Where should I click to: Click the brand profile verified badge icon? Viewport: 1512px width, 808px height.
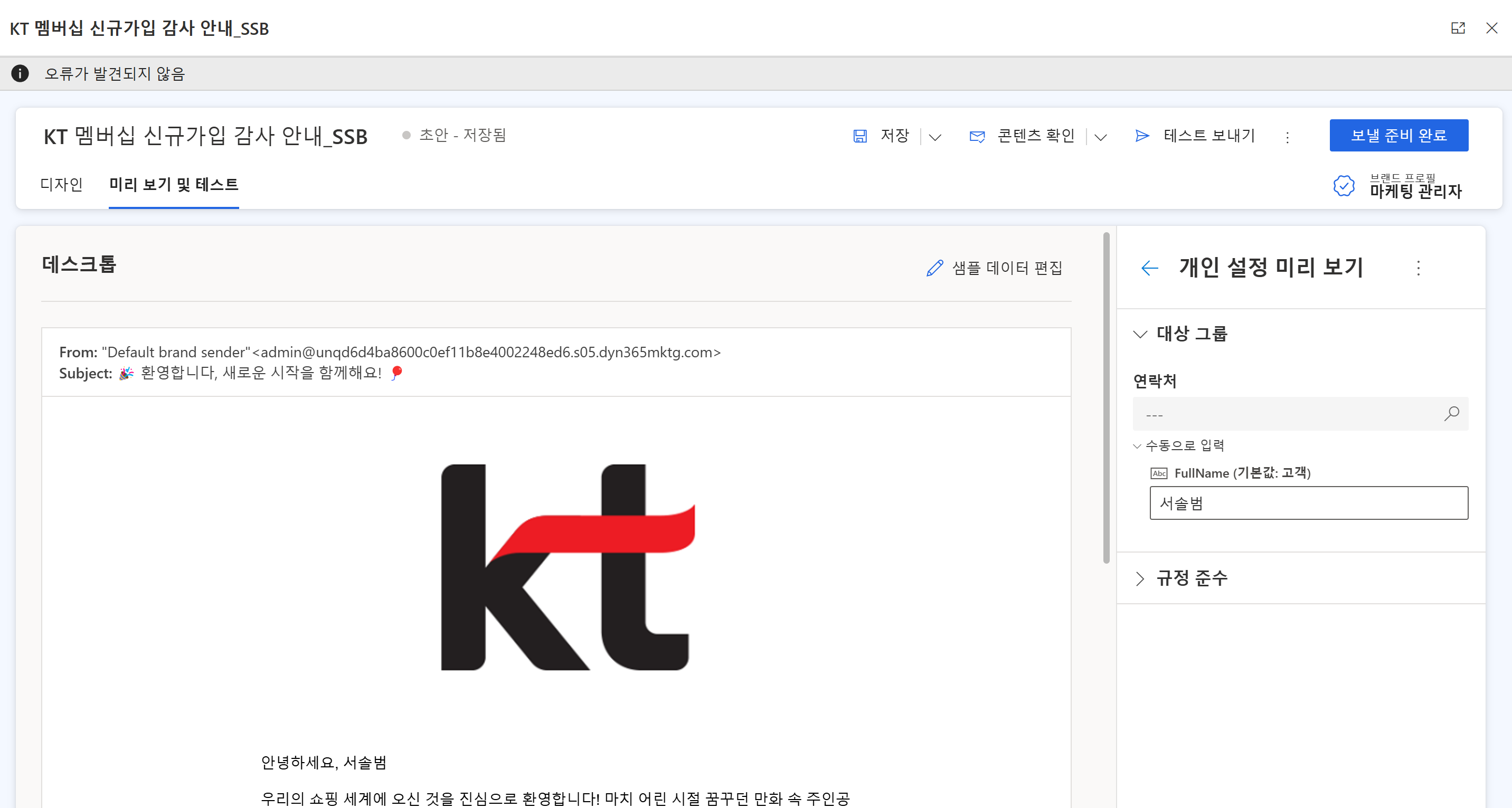(x=1344, y=186)
